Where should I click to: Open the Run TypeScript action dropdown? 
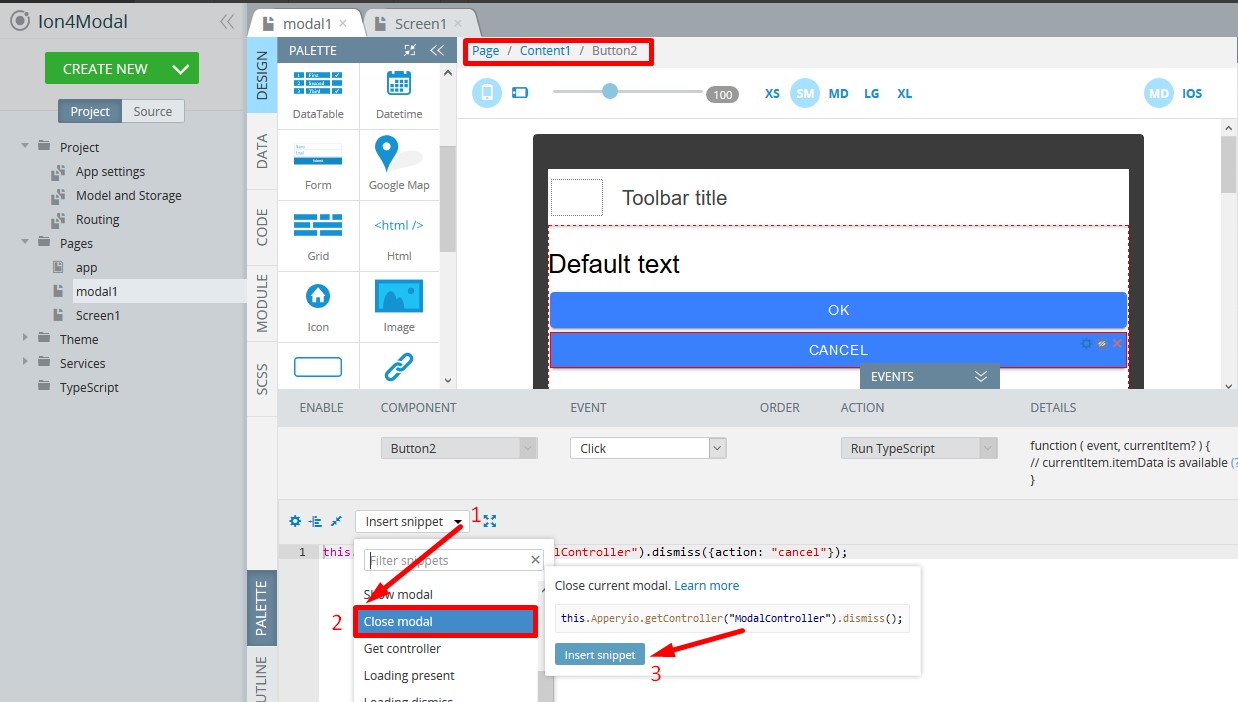pos(919,448)
